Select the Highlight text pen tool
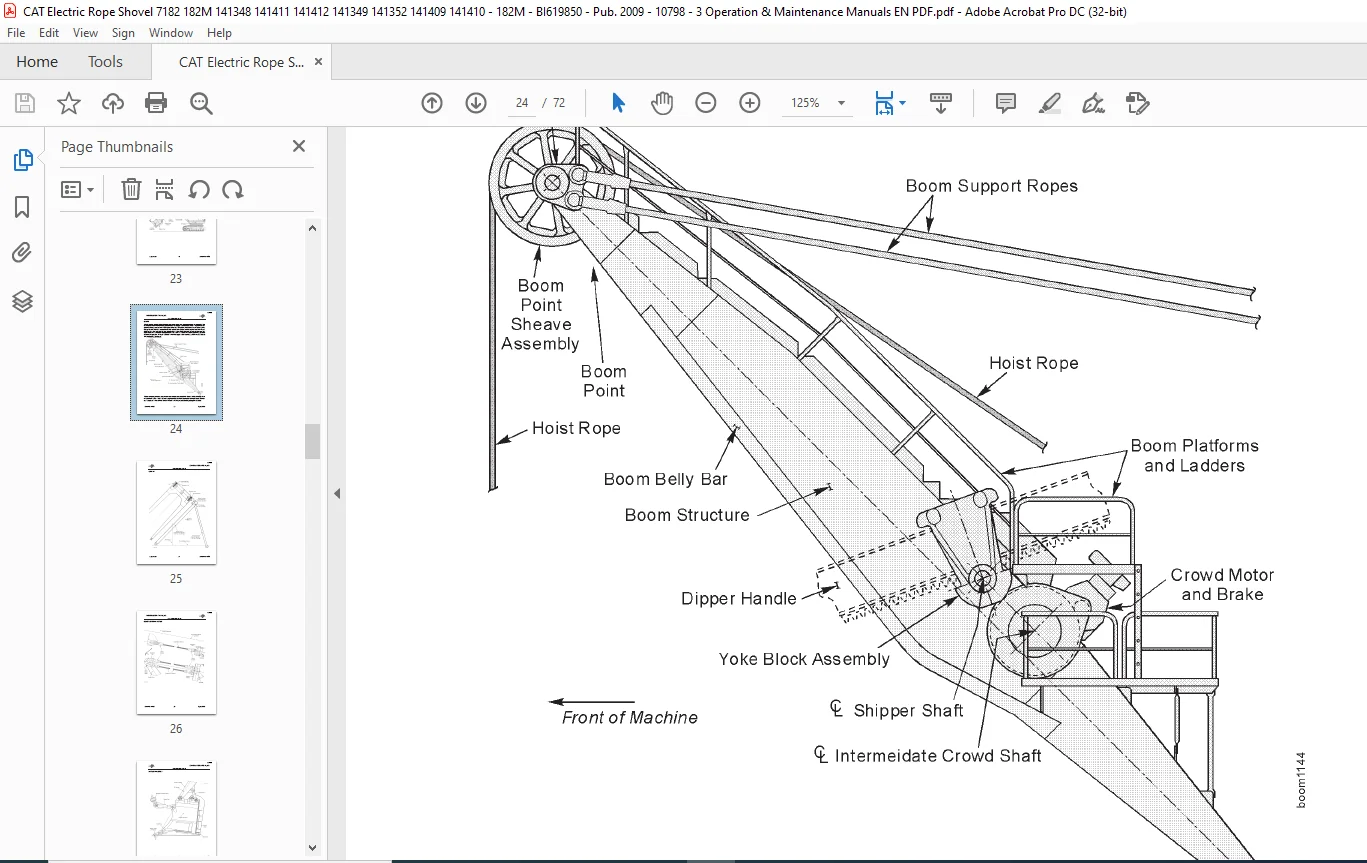Image resolution: width=1367 pixels, height=863 pixels. click(x=1049, y=103)
